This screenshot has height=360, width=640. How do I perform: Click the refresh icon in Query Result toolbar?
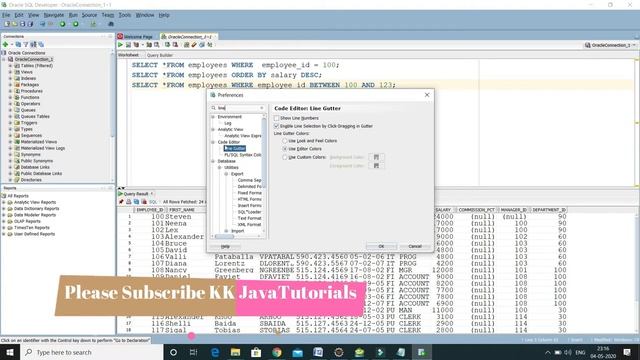coord(136,202)
